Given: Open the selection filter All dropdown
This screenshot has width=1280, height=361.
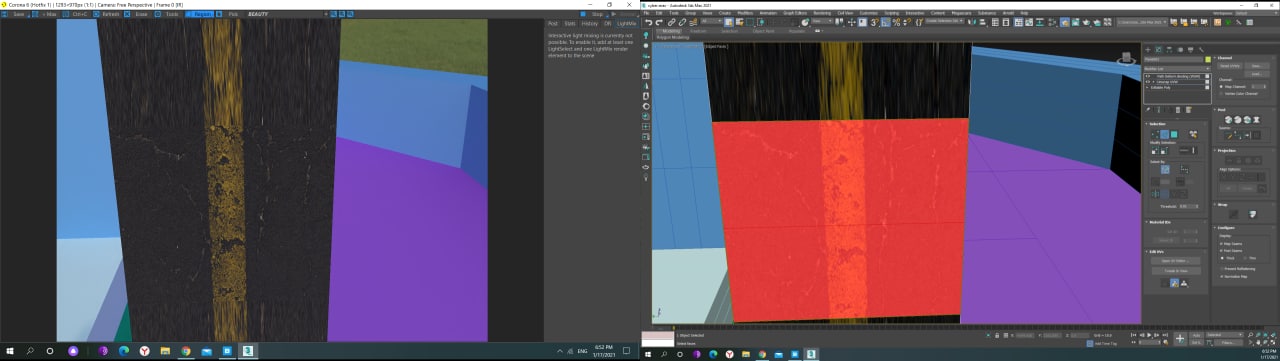Looking at the screenshot, I should (x=712, y=22).
